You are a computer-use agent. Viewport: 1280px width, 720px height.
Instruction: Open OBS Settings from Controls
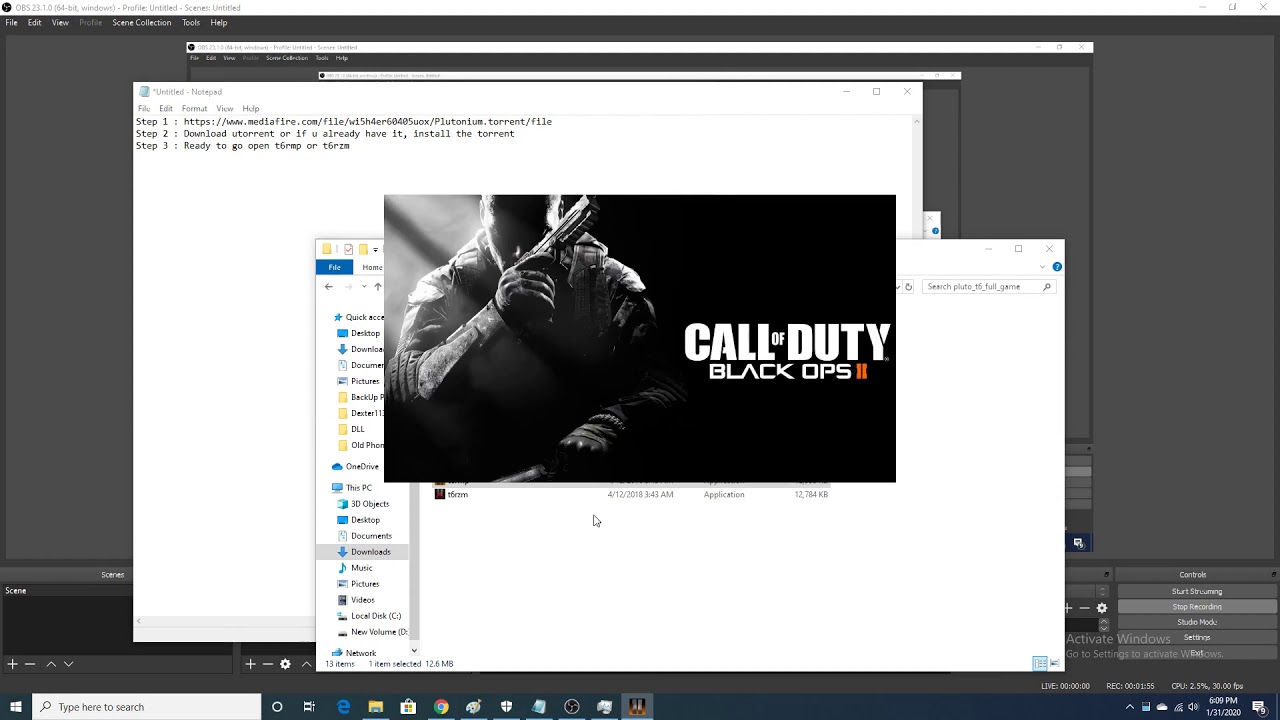pos(1197,637)
